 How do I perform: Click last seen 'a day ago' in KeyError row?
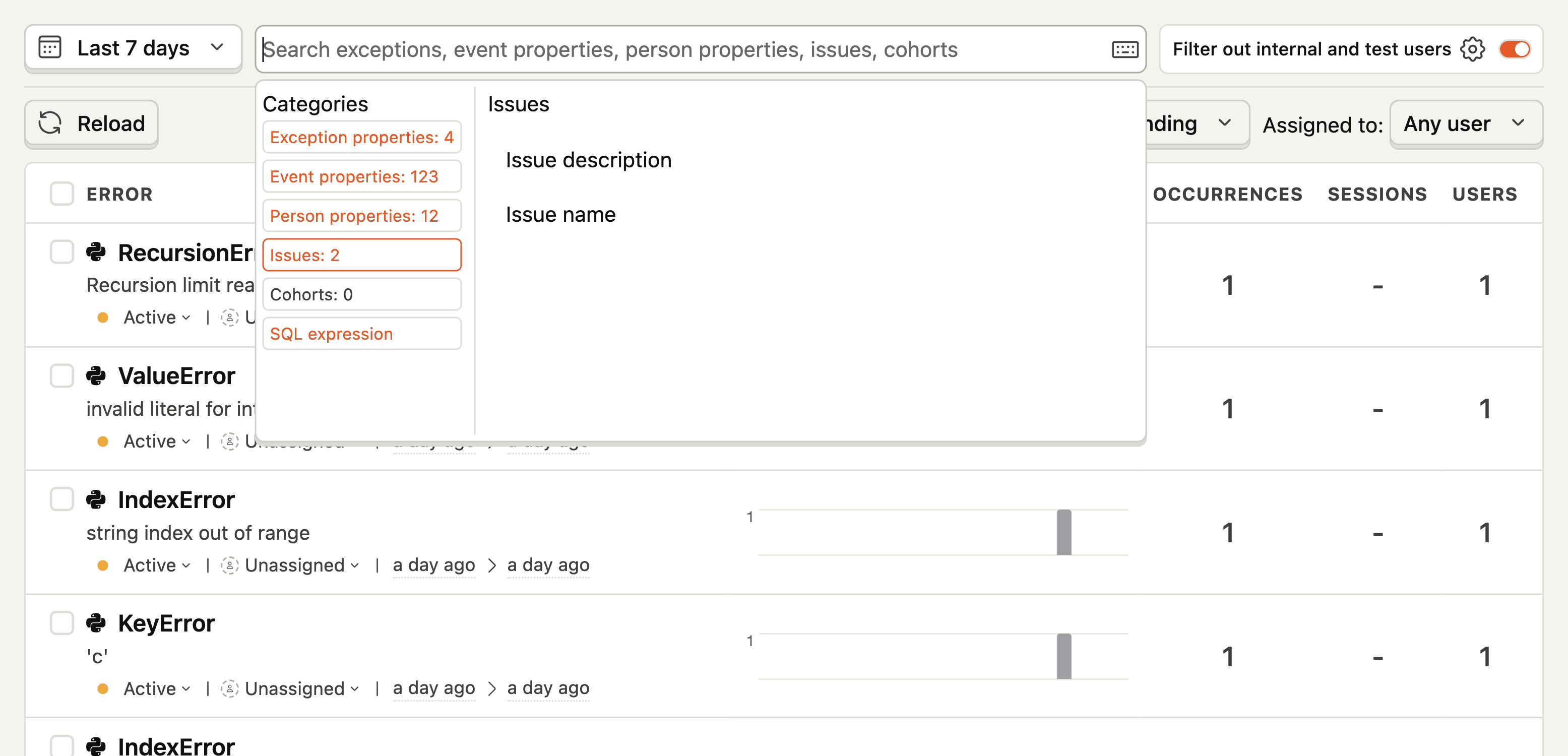pos(548,688)
